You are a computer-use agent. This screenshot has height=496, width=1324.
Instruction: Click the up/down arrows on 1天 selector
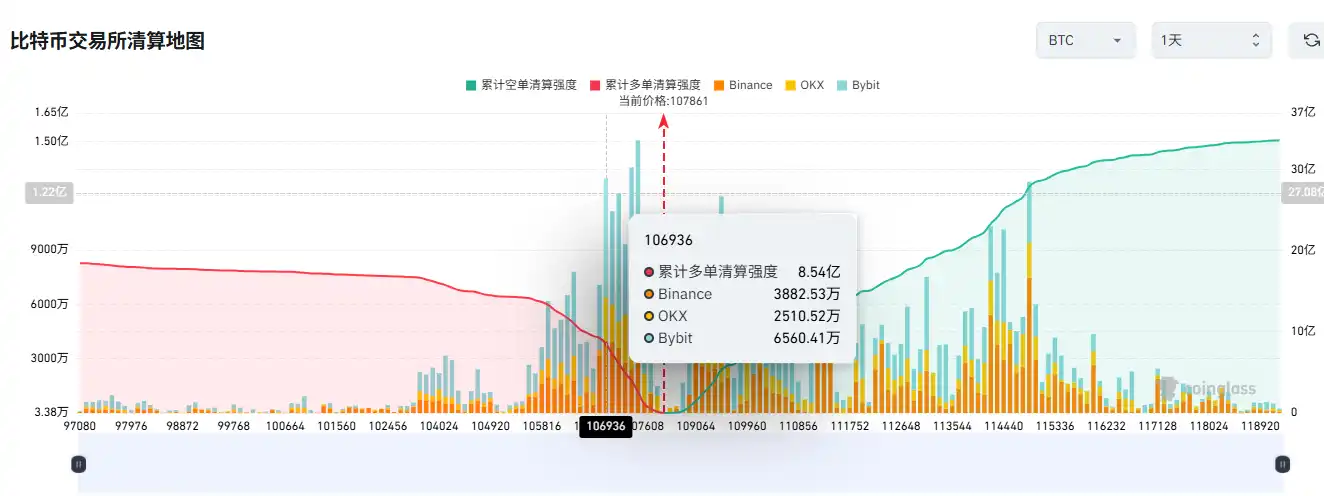[1255, 41]
